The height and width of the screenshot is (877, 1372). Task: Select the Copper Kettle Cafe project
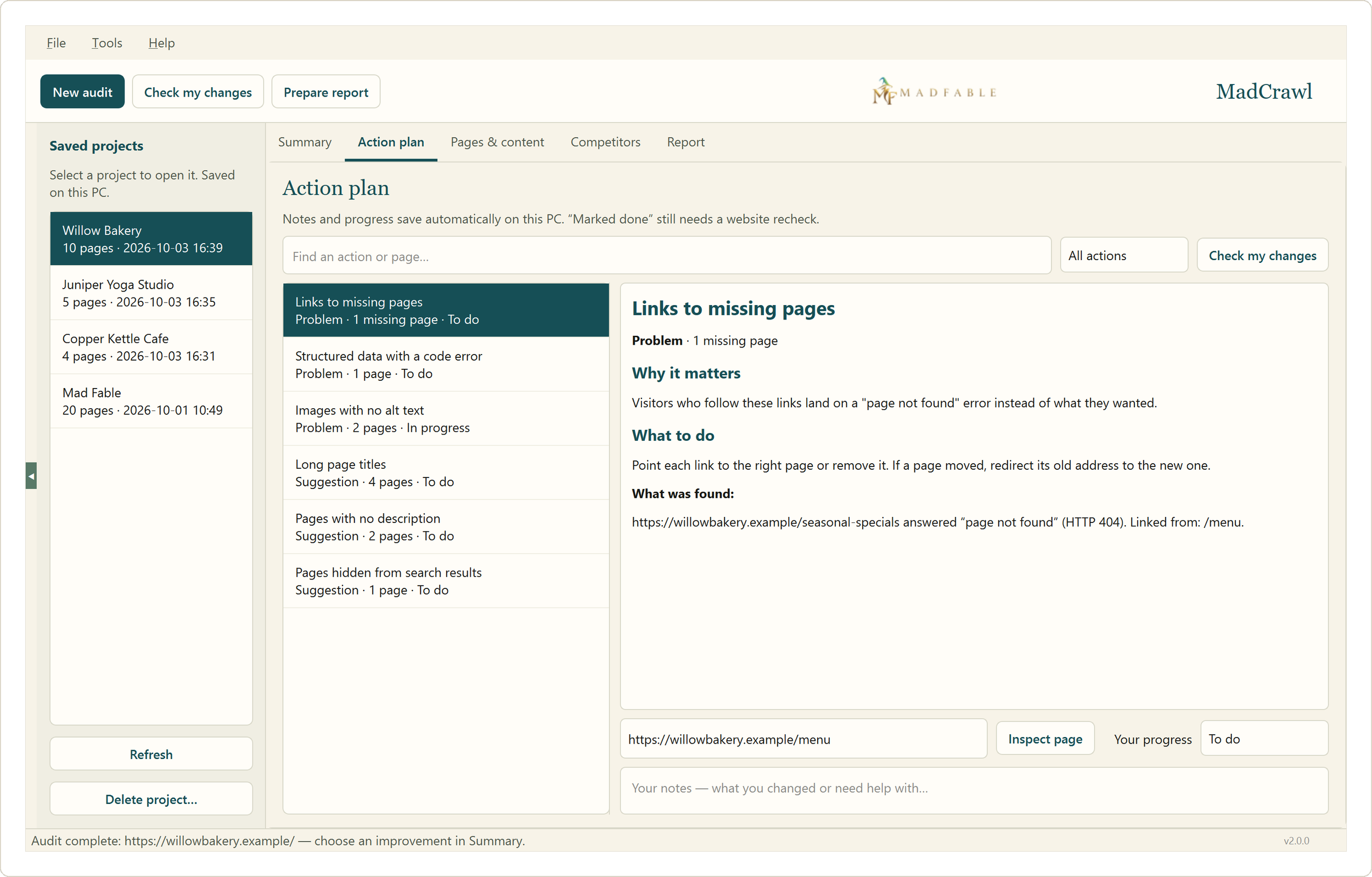151,347
